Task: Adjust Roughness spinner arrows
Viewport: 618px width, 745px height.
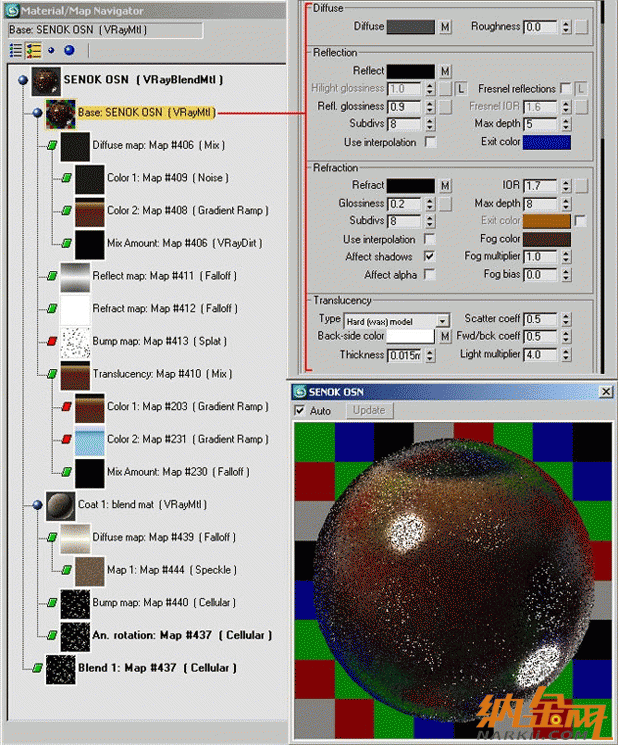Action: [565, 27]
